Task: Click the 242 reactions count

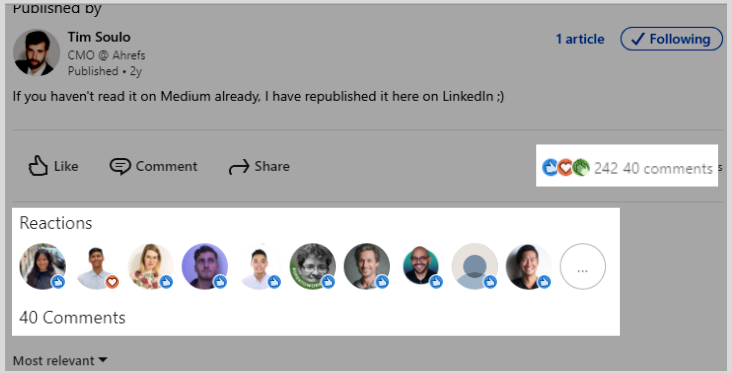Action: (x=605, y=168)
